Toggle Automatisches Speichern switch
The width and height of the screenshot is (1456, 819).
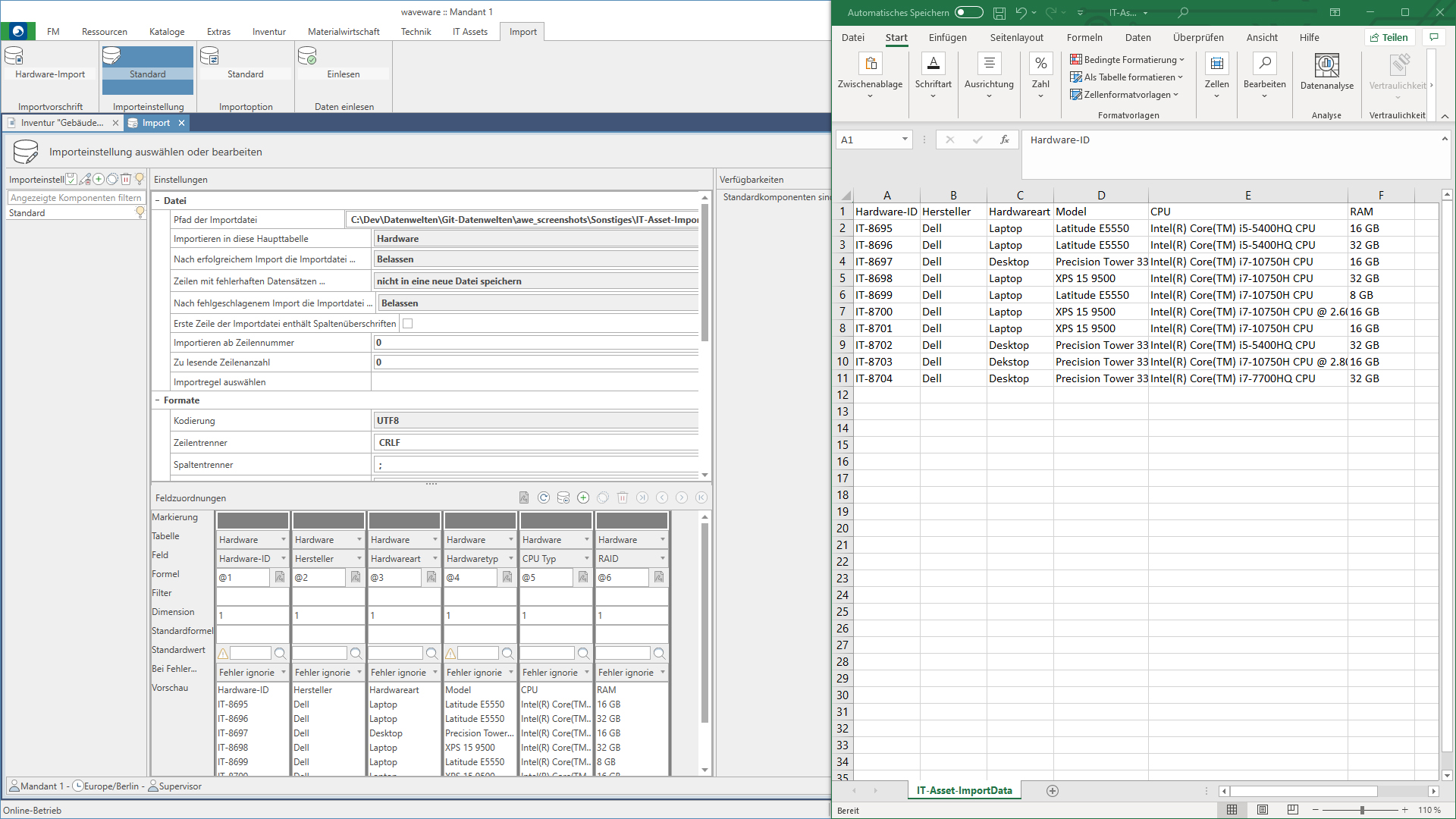[x=968, y=13]
